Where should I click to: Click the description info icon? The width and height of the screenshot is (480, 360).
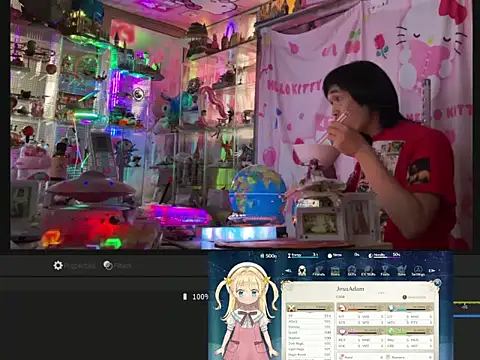[x=405, y=297]
